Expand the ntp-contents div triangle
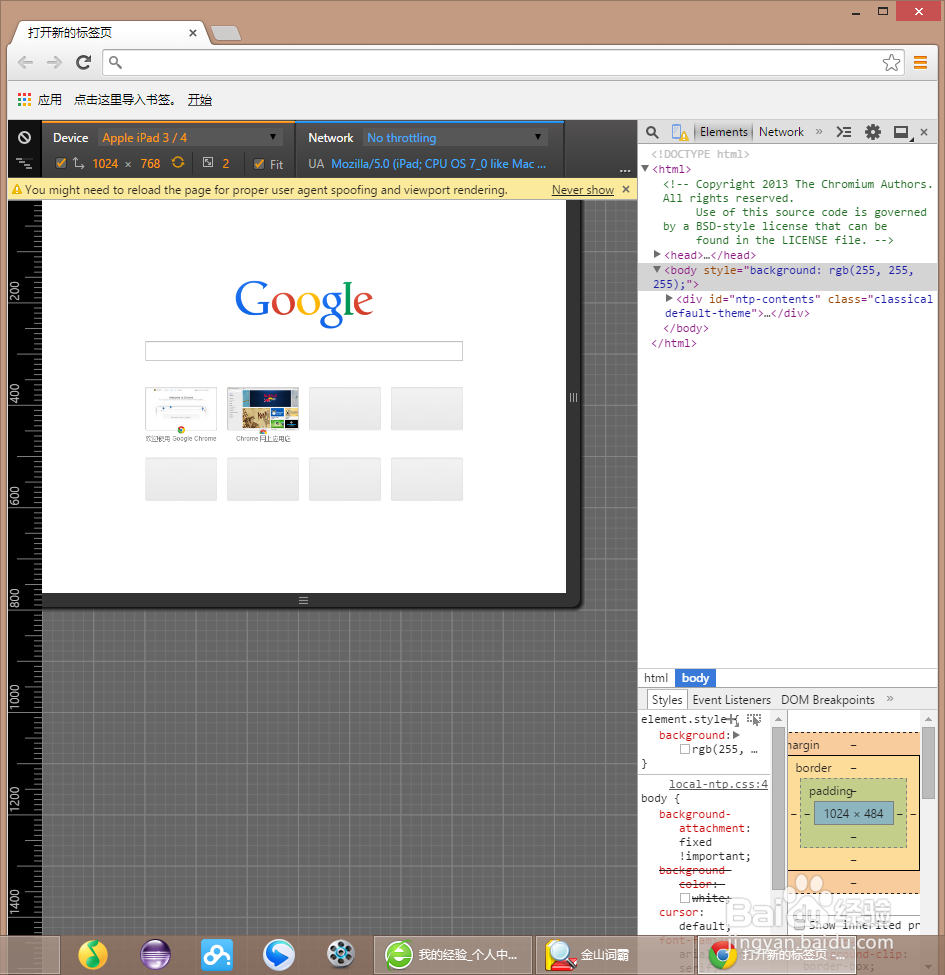The image size is (945, 975). coord(669,298)
